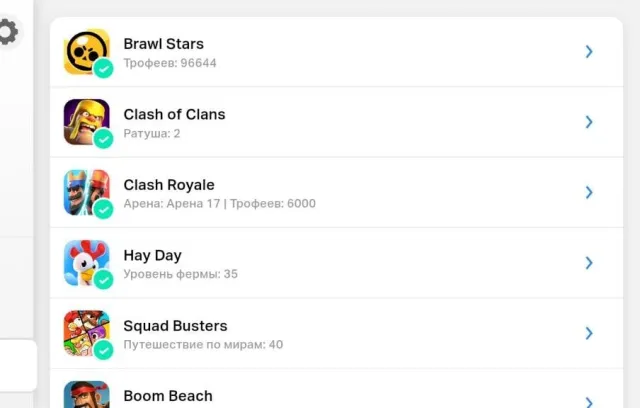
Task: Click green checkmark badge on Brawl Stars
Action: click(x=104, y=68)
